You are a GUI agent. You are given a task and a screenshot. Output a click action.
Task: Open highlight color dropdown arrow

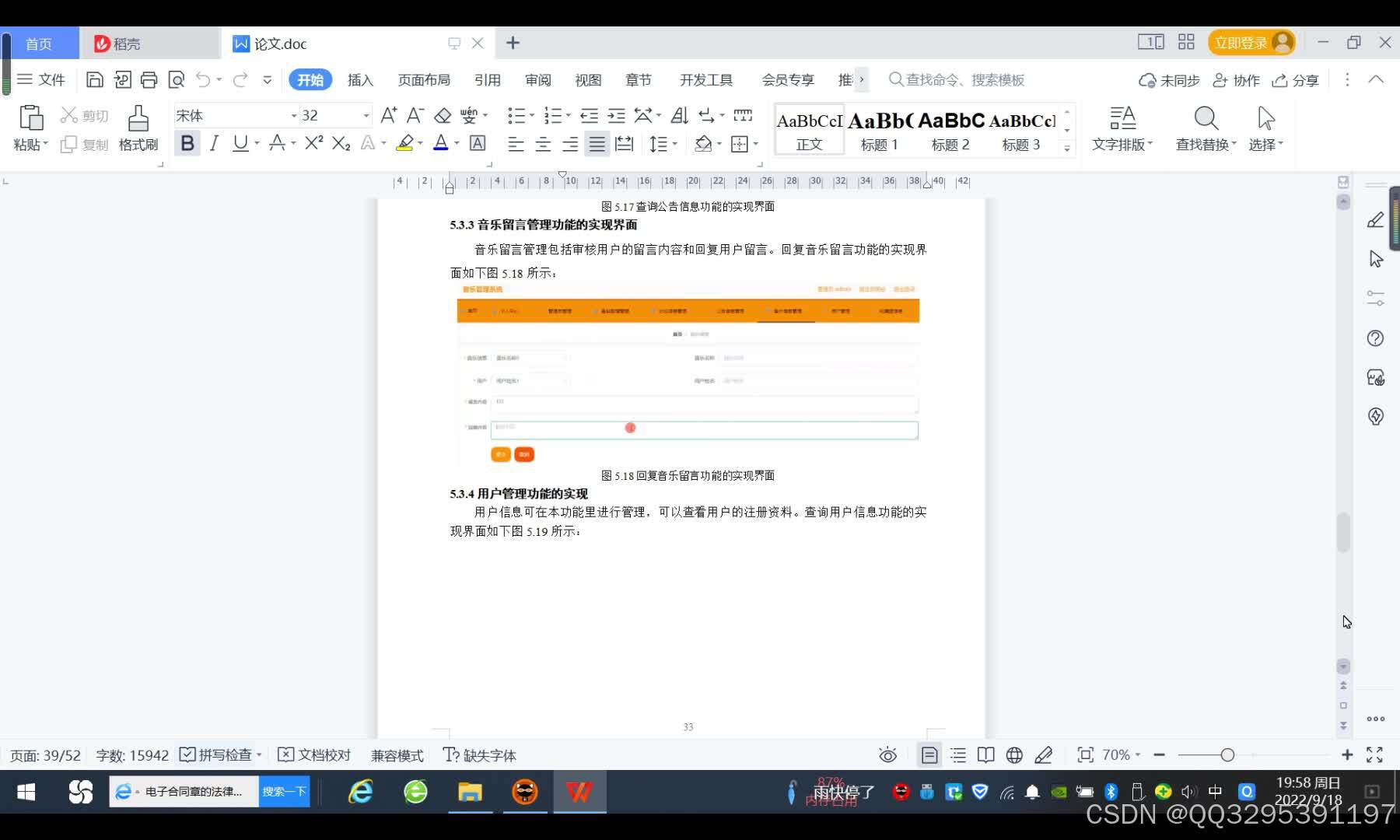point(420,143)
